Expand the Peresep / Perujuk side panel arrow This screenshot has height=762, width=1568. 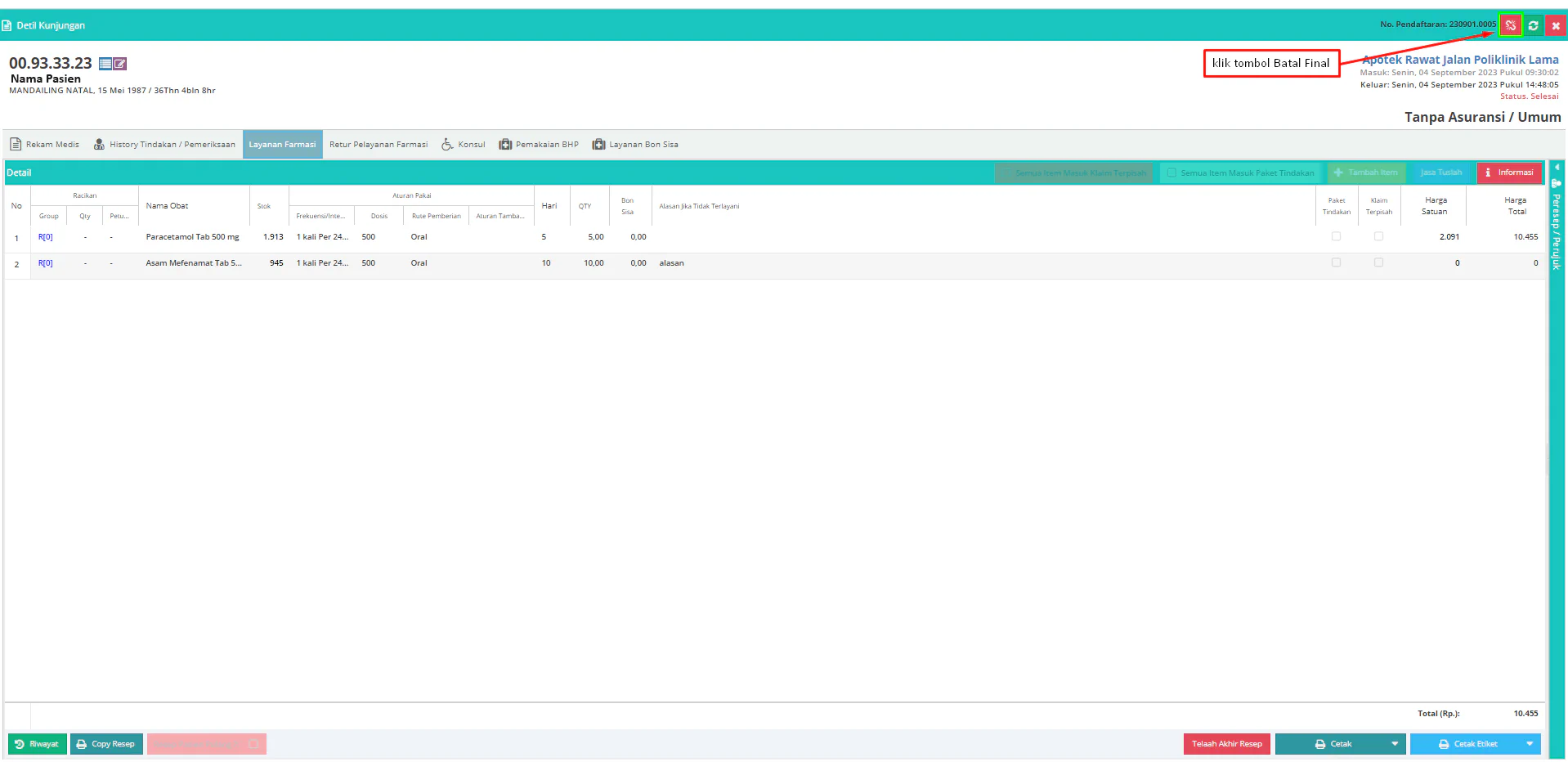click(1557, 167)
